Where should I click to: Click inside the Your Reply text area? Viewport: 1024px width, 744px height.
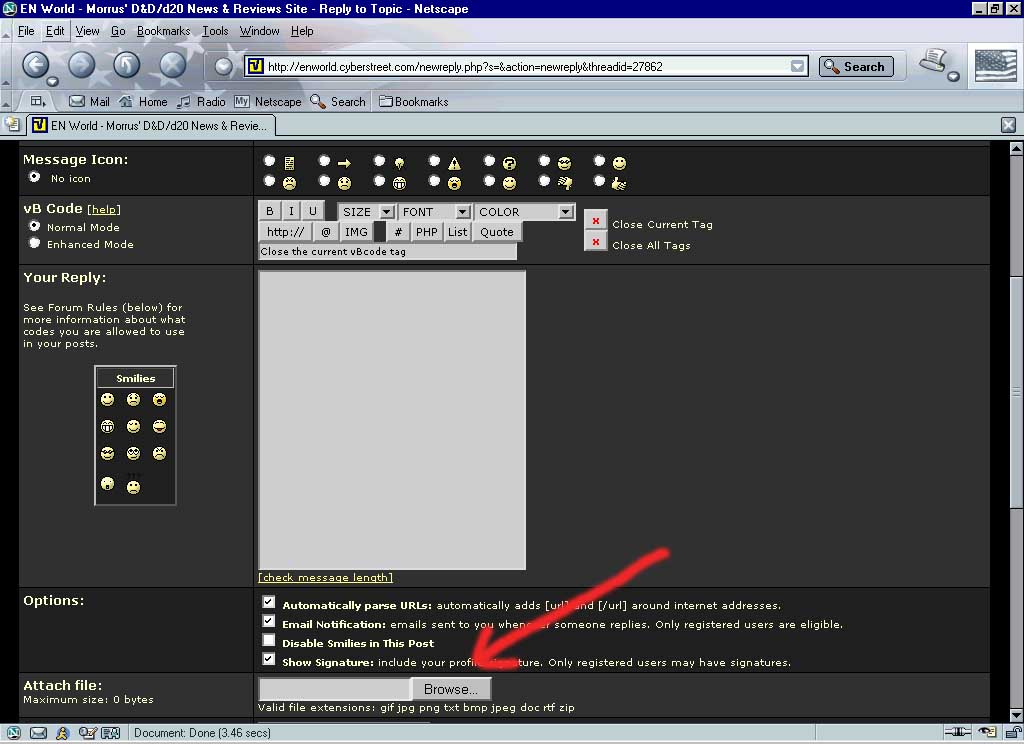click(x=392, y=420)
